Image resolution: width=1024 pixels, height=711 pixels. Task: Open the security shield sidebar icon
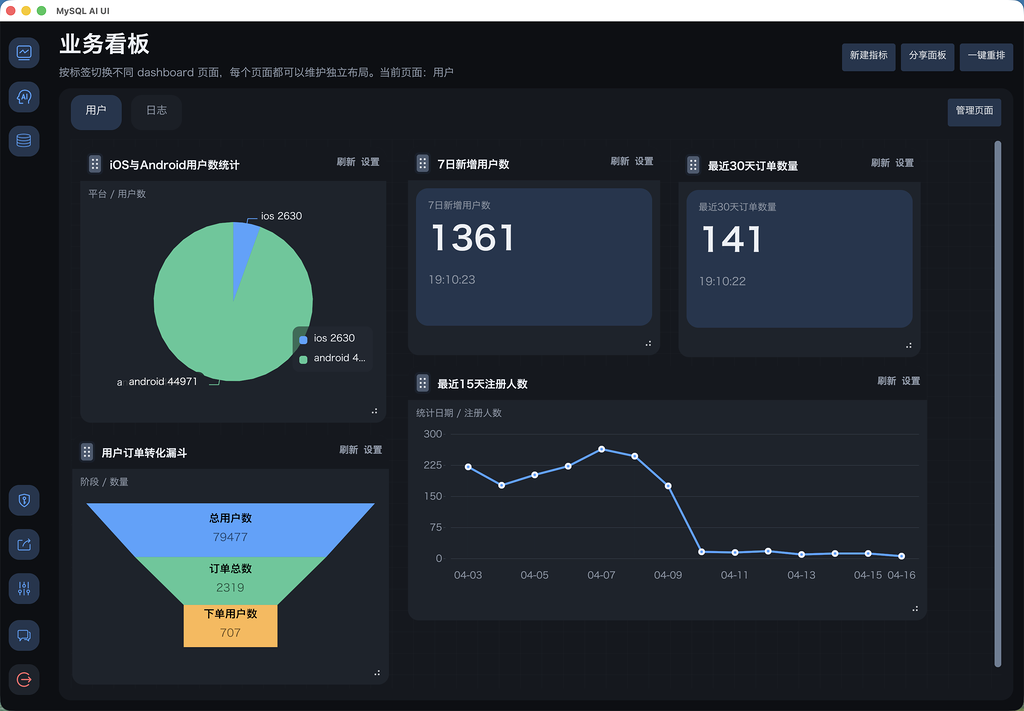24,500
